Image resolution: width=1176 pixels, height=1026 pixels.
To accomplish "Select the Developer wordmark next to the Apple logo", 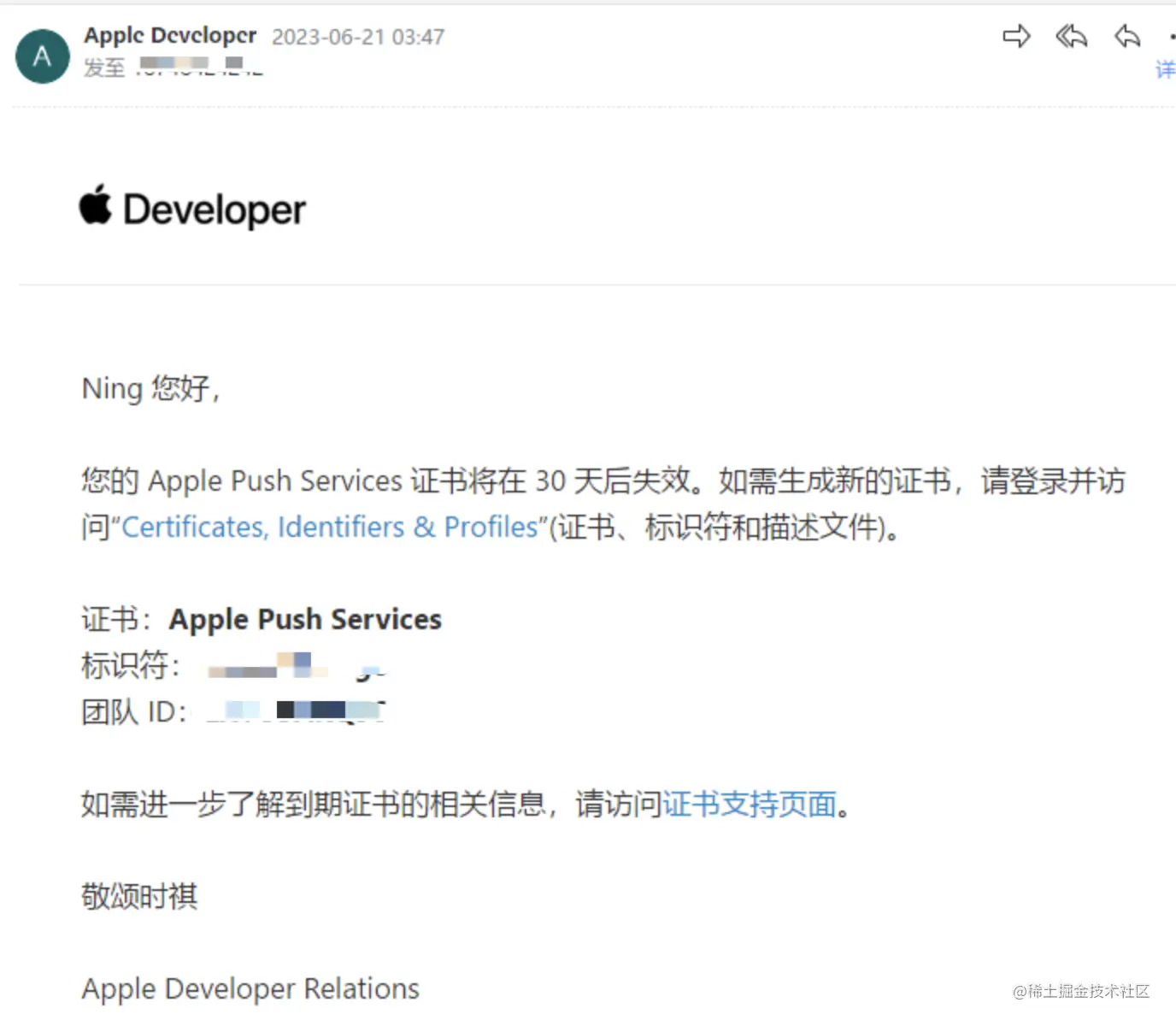I will point(215,208).
